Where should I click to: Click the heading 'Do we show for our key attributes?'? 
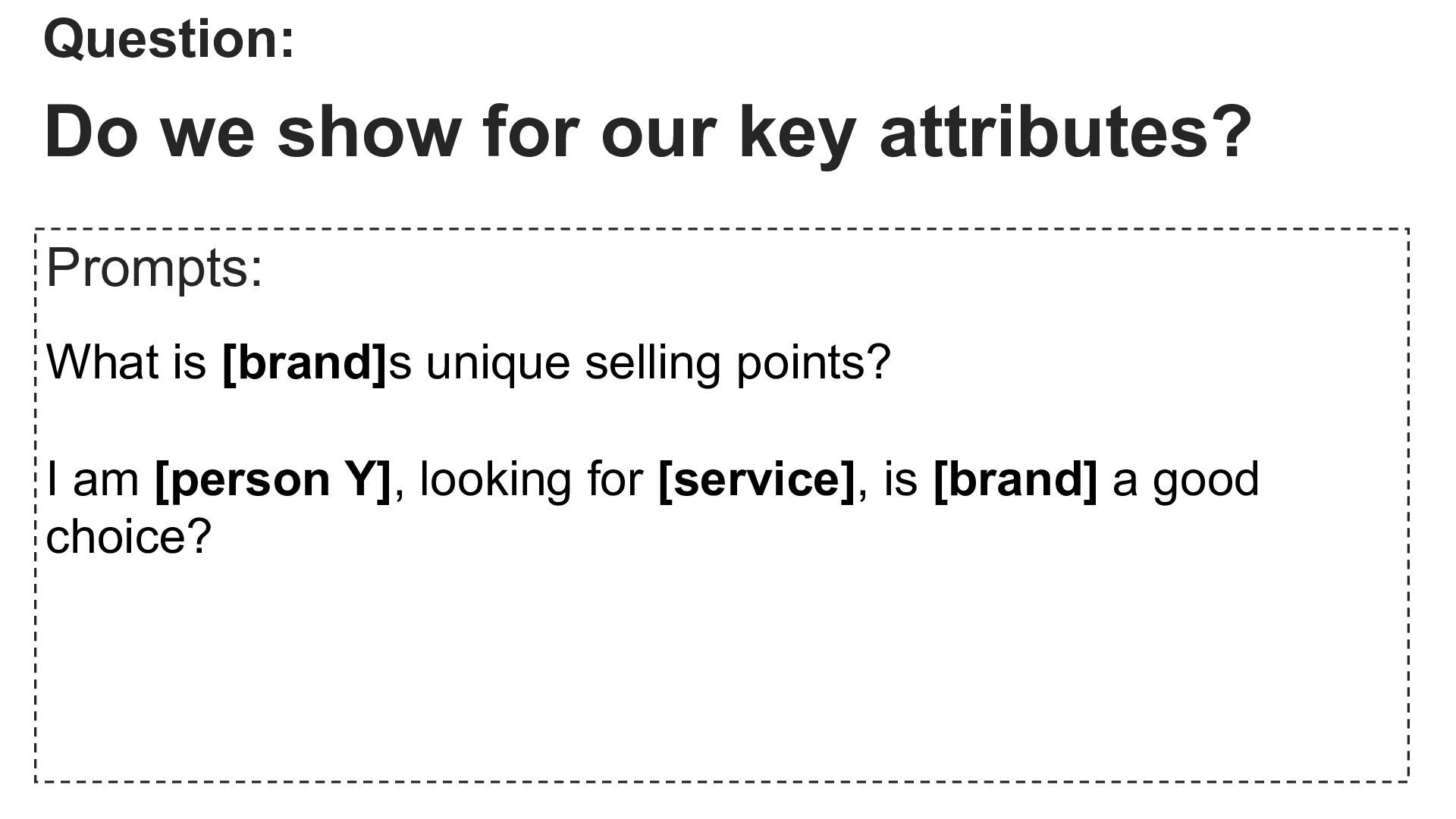(648, 133)
